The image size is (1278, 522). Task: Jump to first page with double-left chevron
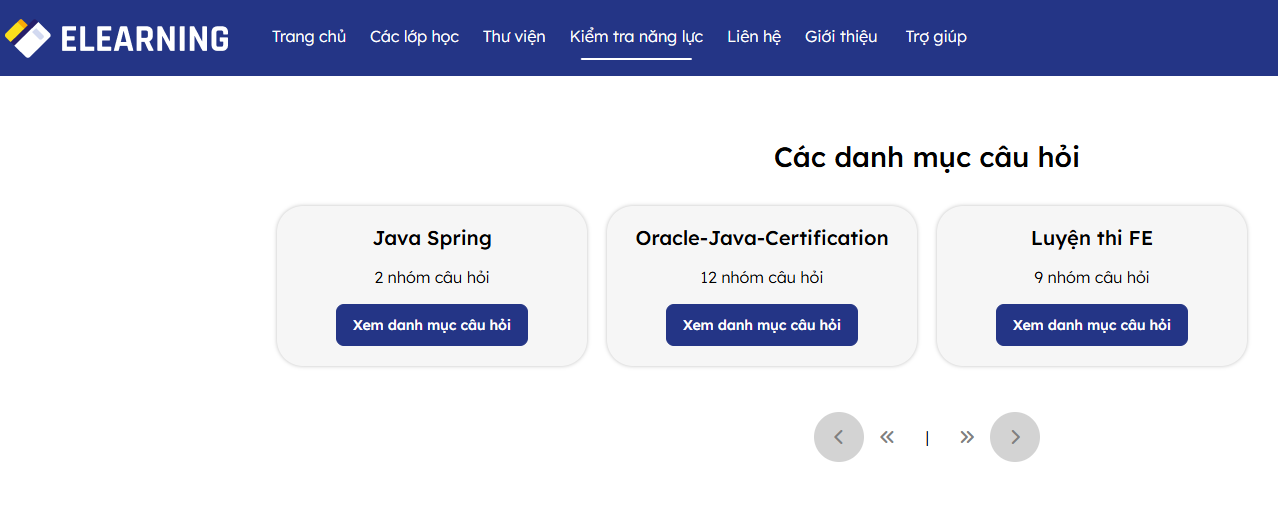[887, 437]
